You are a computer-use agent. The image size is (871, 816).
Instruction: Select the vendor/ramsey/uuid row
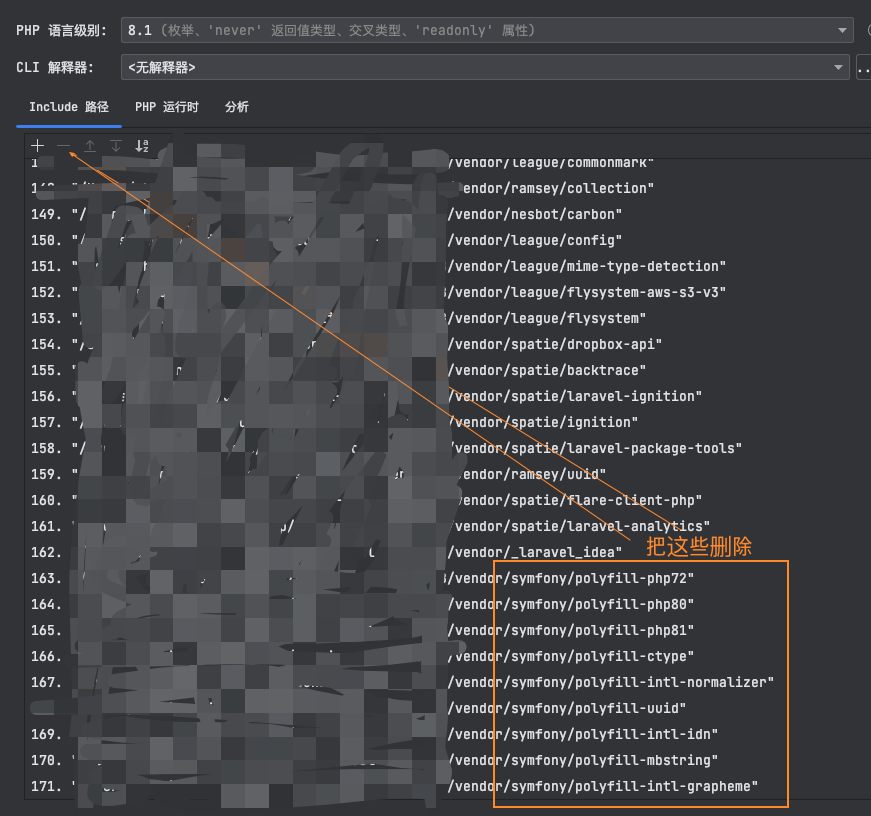coord(448,474)
